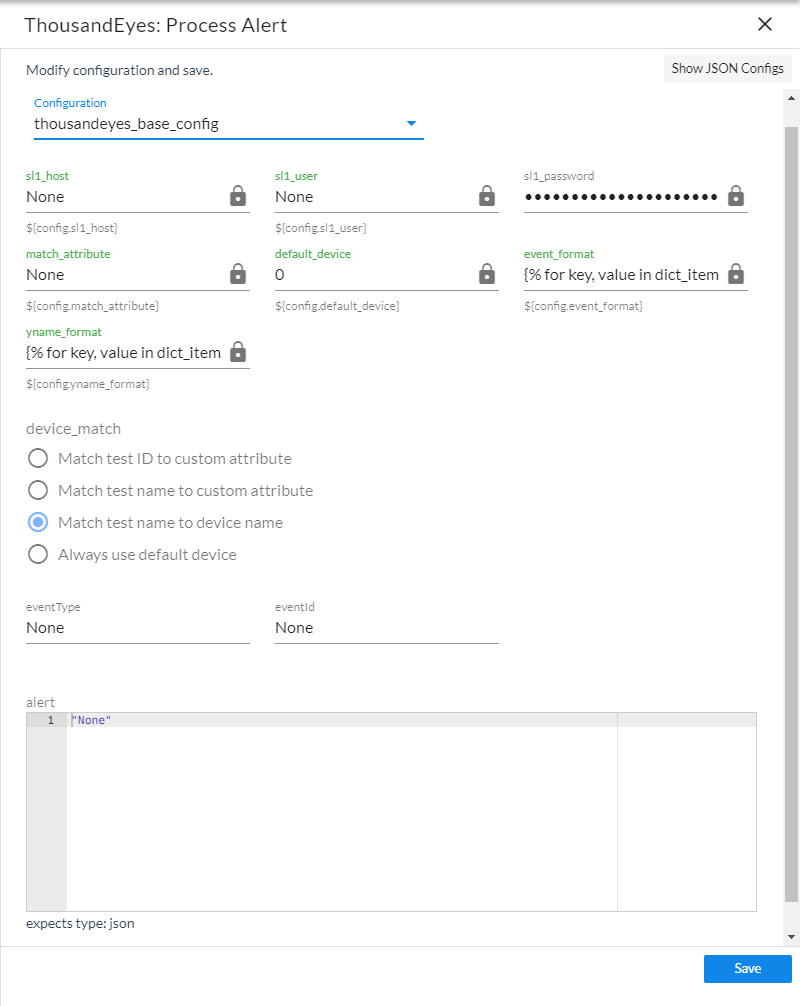Click the lock icon for sl1_host

(238, 196)
